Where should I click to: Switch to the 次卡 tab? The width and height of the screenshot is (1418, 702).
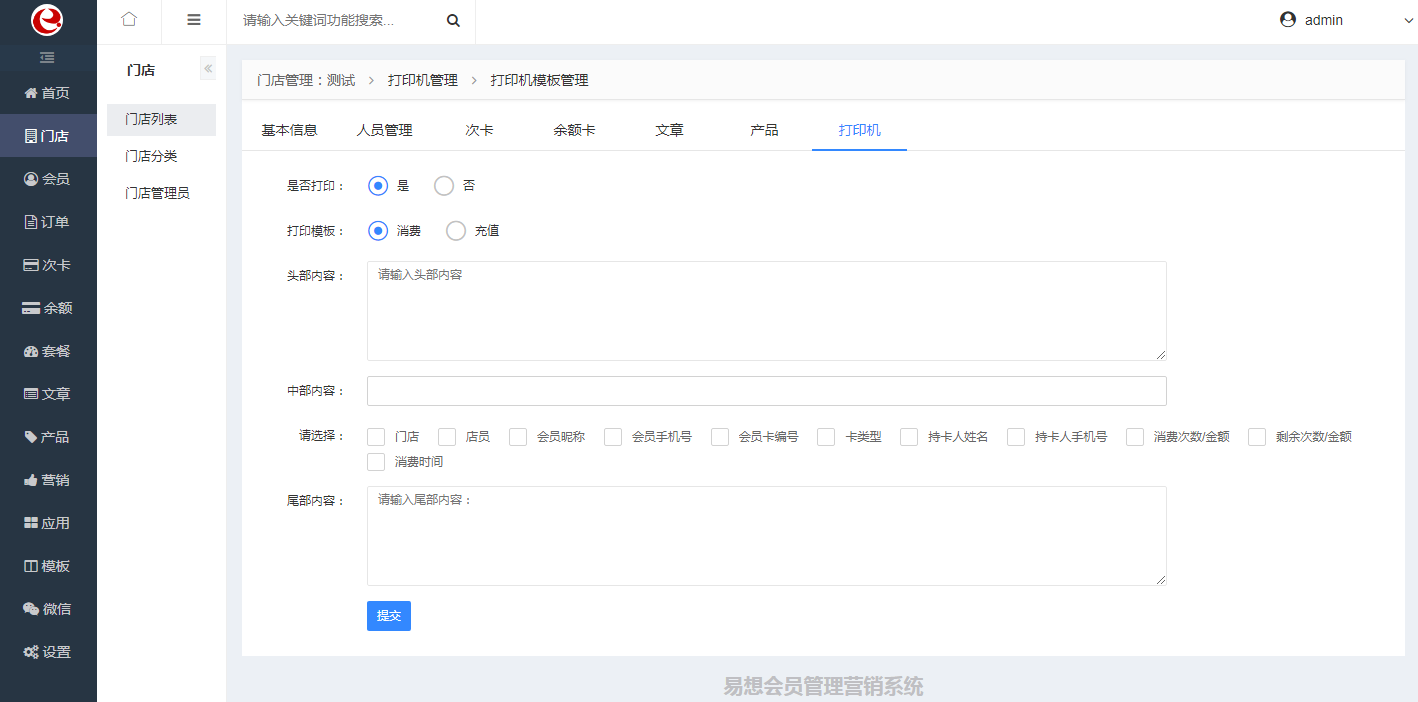pyautogui.click(x=479, y=130)
